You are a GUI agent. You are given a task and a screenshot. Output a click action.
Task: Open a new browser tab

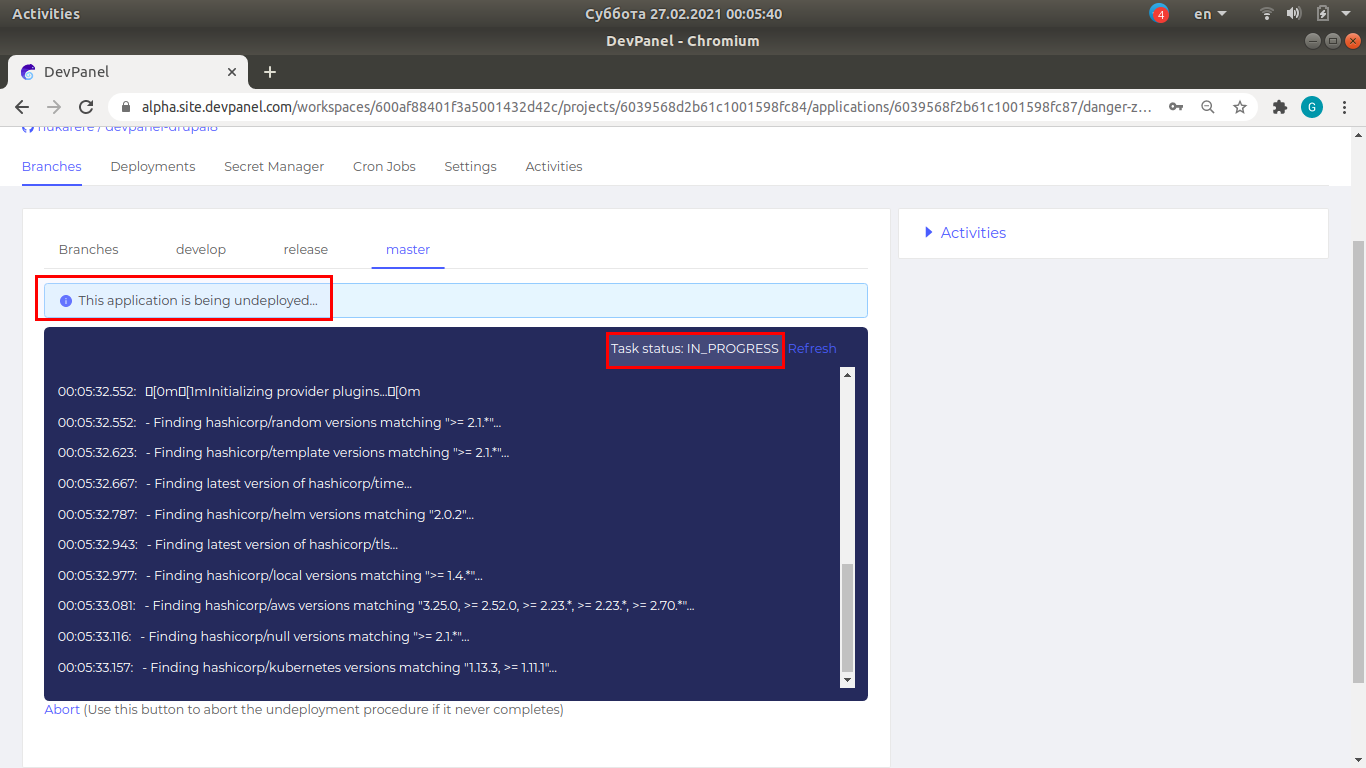pyautogui.click(x=269, y=72)
